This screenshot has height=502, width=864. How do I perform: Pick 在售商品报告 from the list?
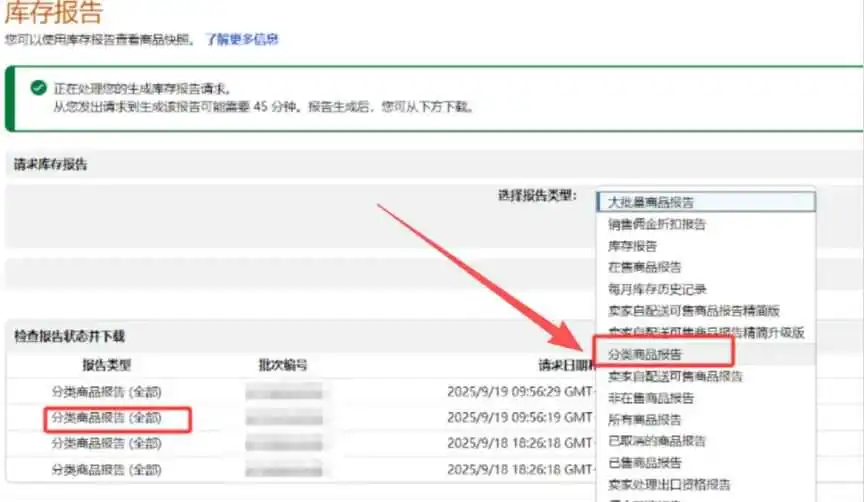tap(644, 267)
